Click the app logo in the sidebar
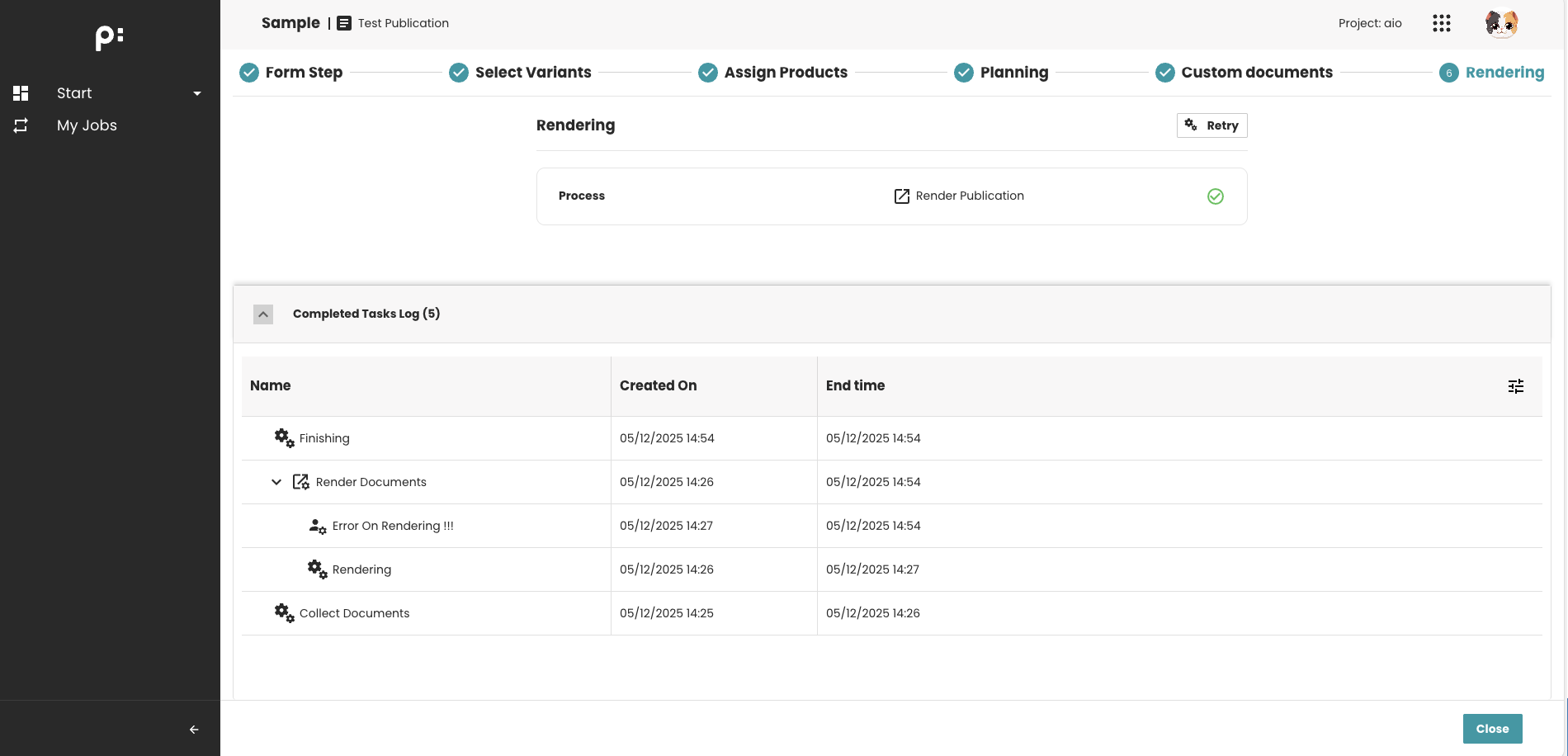 109,37
